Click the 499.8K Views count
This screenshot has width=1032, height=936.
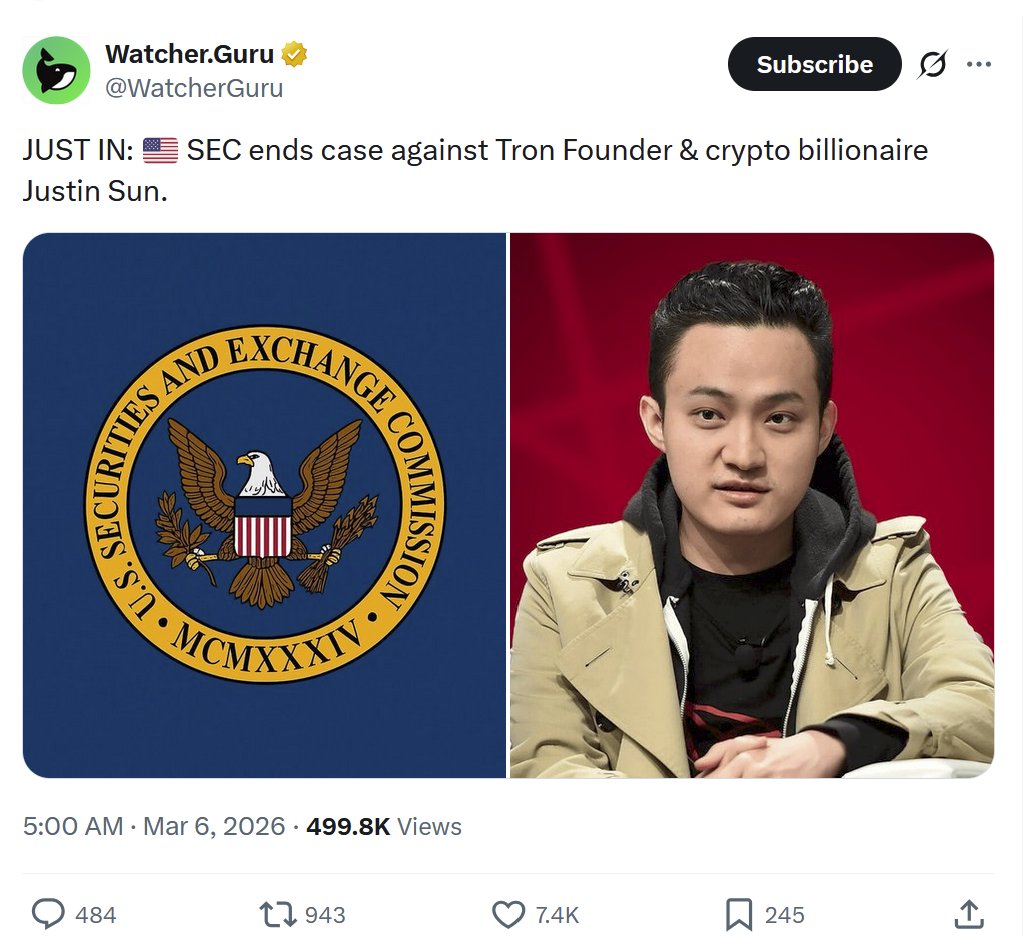pos(384,826)
